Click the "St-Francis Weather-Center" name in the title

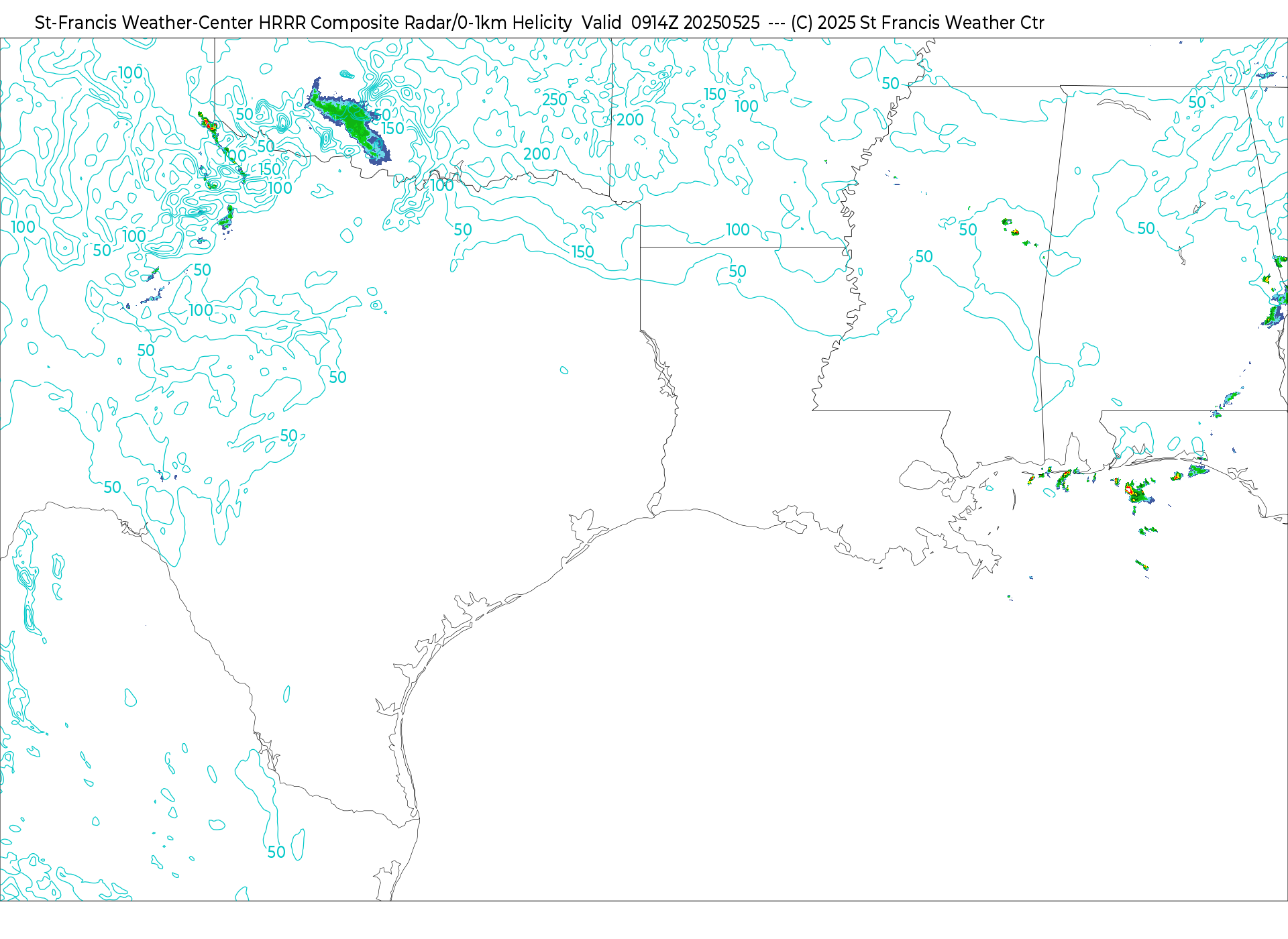click(144, 23)
